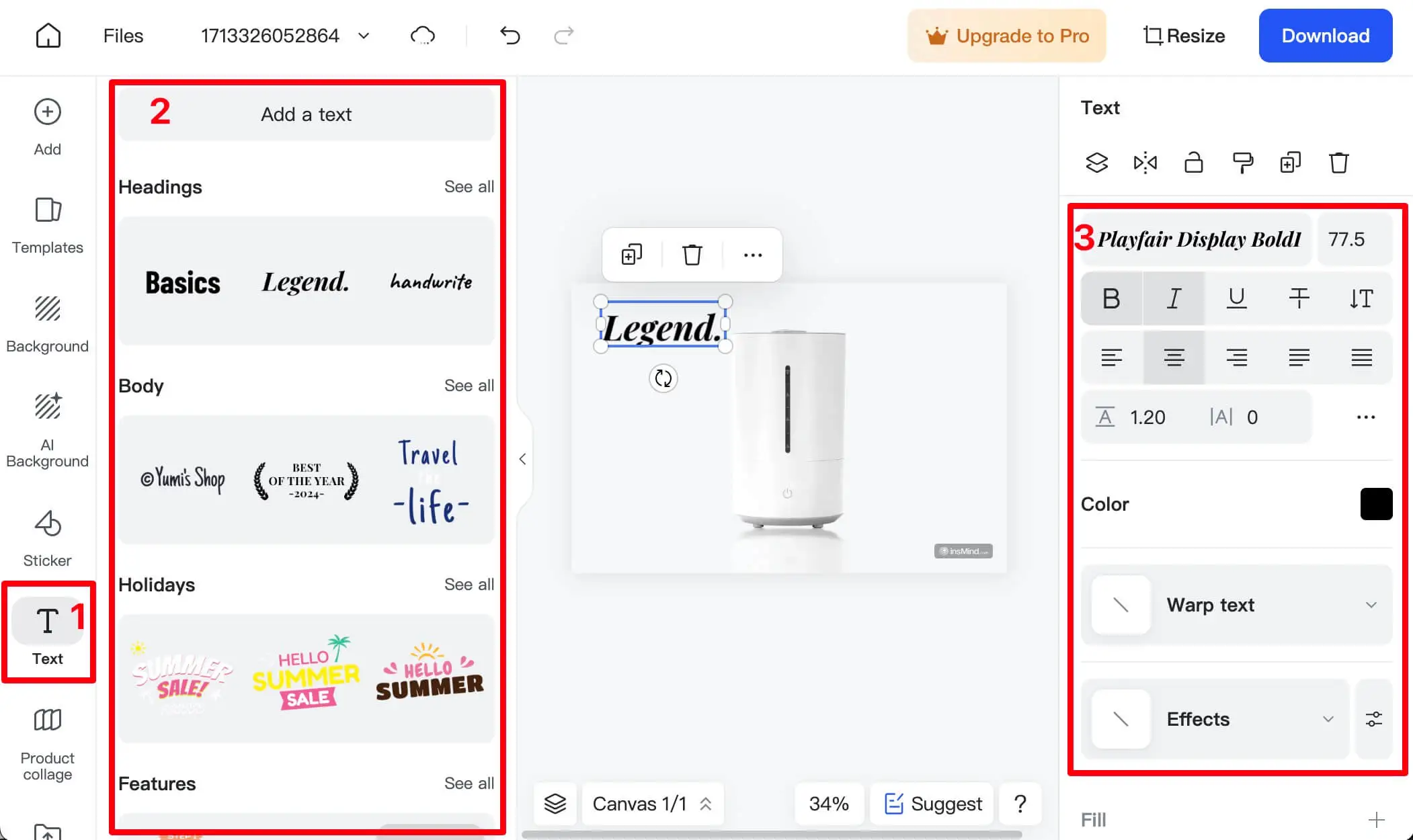Click the Text menu tab

pyautogui.click(x=47, y=634)
